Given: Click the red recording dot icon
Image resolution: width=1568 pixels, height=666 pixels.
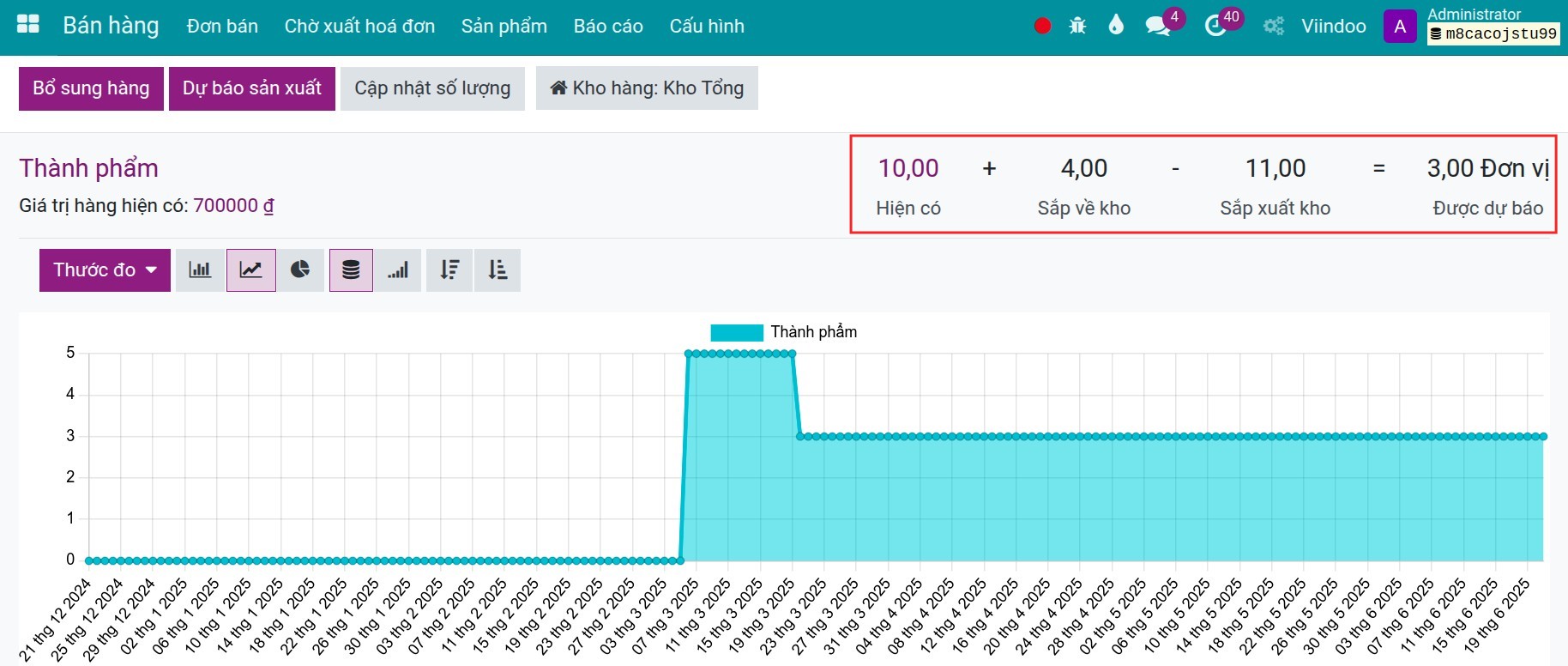Looking at the screenshot, I should click(x=1043, y=26).
